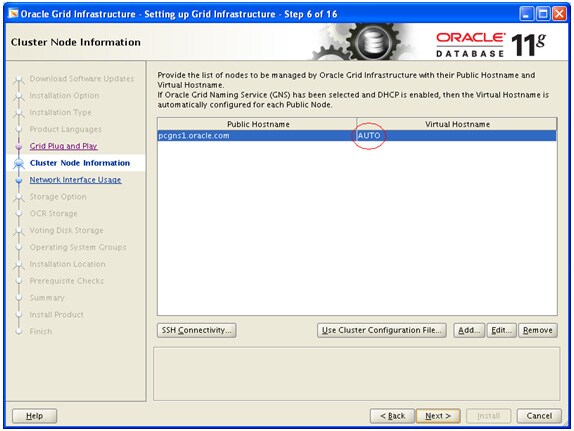
Task: Click the Storage Option step label
Action: pos(58,197)
